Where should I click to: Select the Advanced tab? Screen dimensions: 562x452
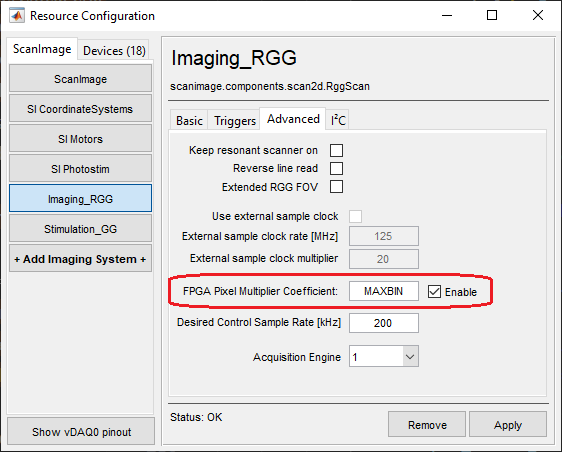click(293, 119)
